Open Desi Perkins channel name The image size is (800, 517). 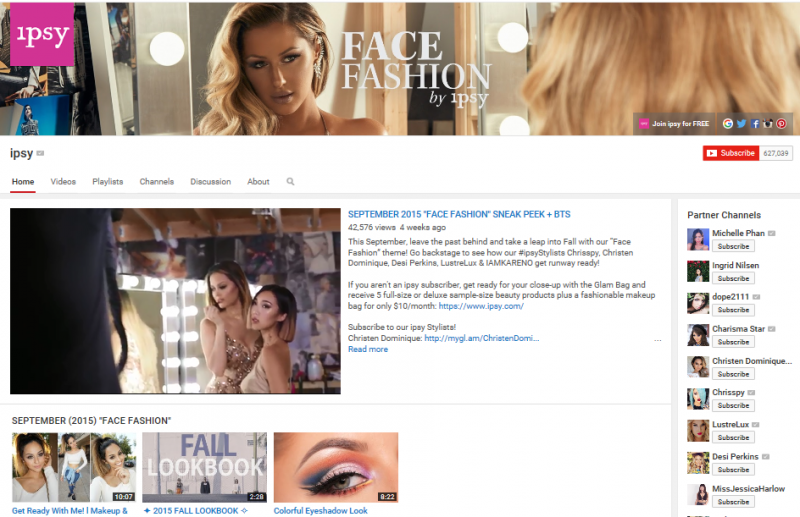coord(735,457)
